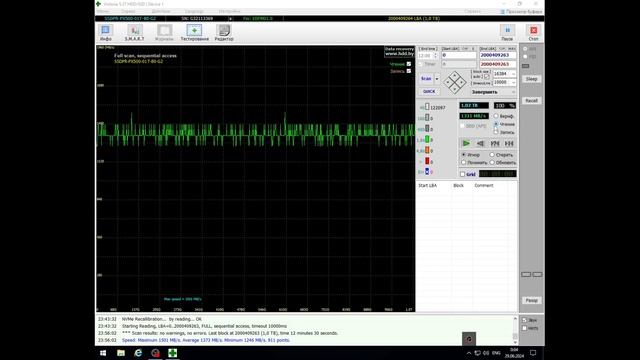Open the Настройки menu
The image size is (640, 360).
pyautogui.click(x=229, y=12)
